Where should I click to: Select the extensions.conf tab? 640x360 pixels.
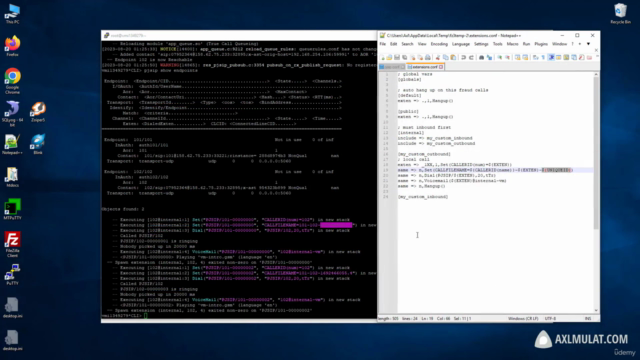[424, 67]
